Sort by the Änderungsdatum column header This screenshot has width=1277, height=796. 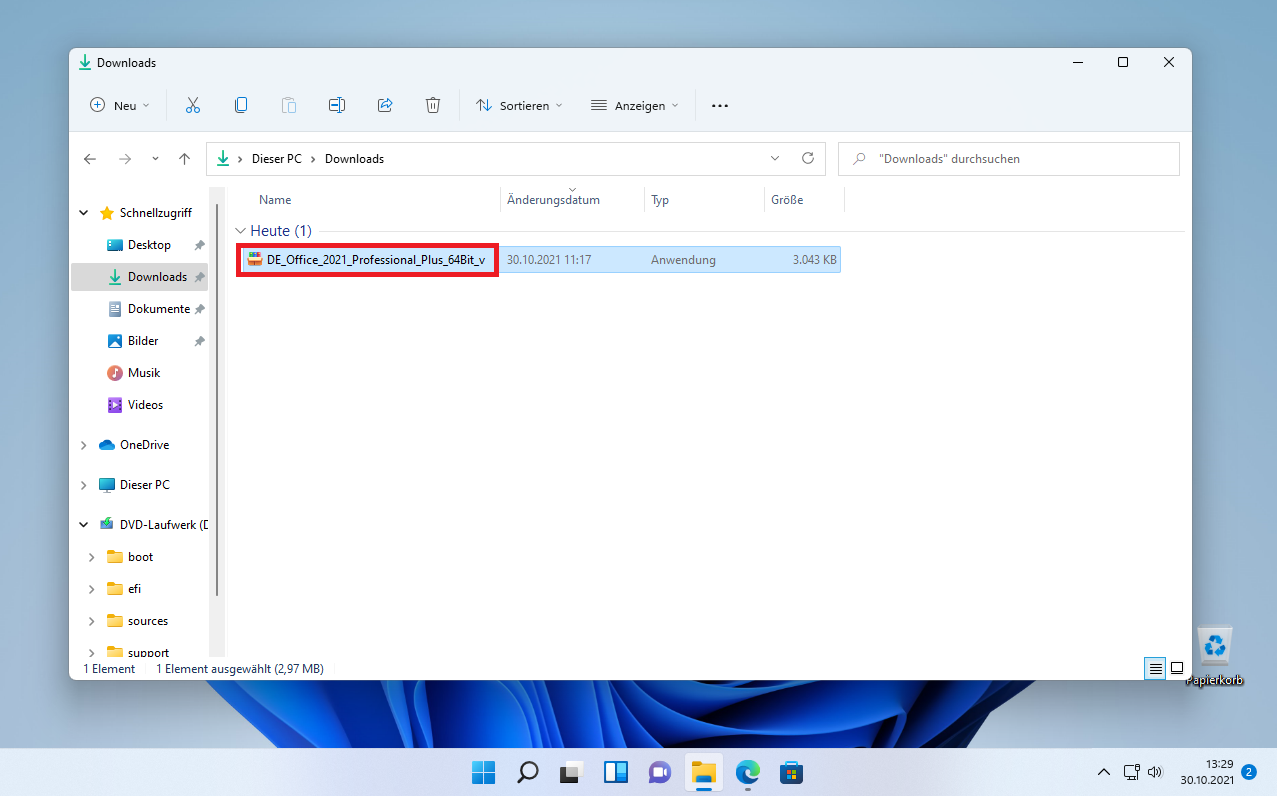pyautogui.click(x=553, y=200)
